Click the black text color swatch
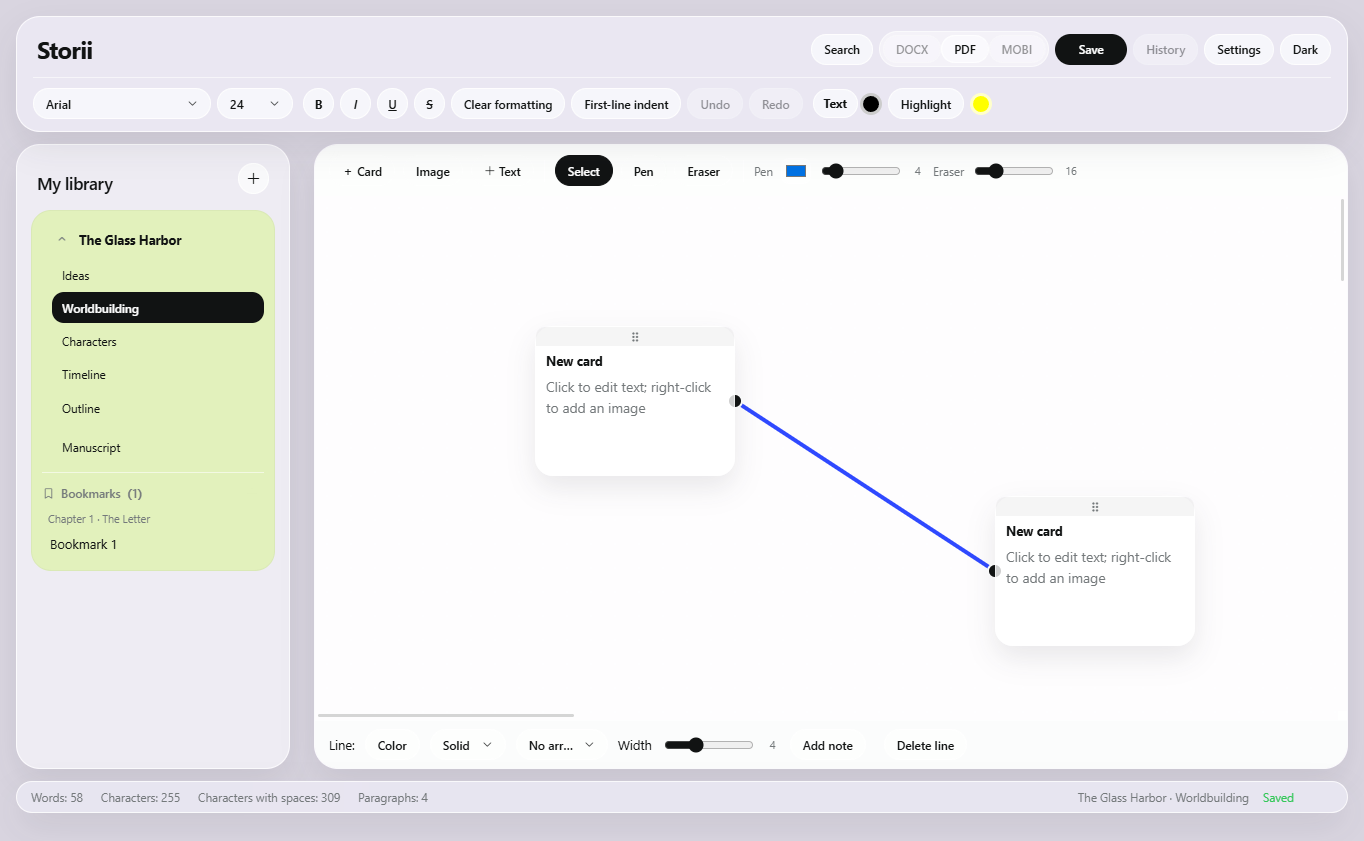Viewport: 1364px width, 841px height. 871,104
